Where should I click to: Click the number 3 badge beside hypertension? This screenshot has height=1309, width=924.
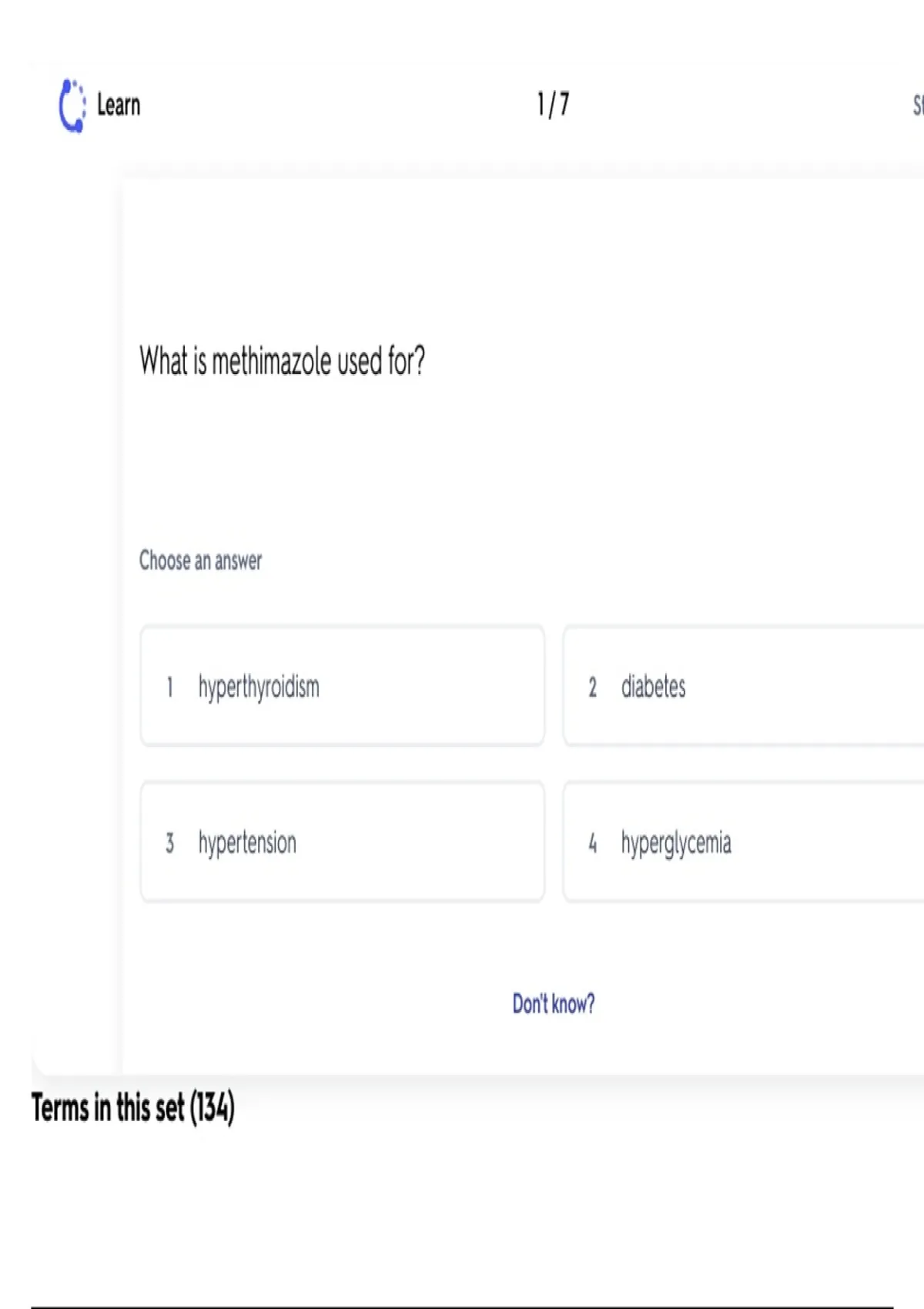(x=169, y=843)
